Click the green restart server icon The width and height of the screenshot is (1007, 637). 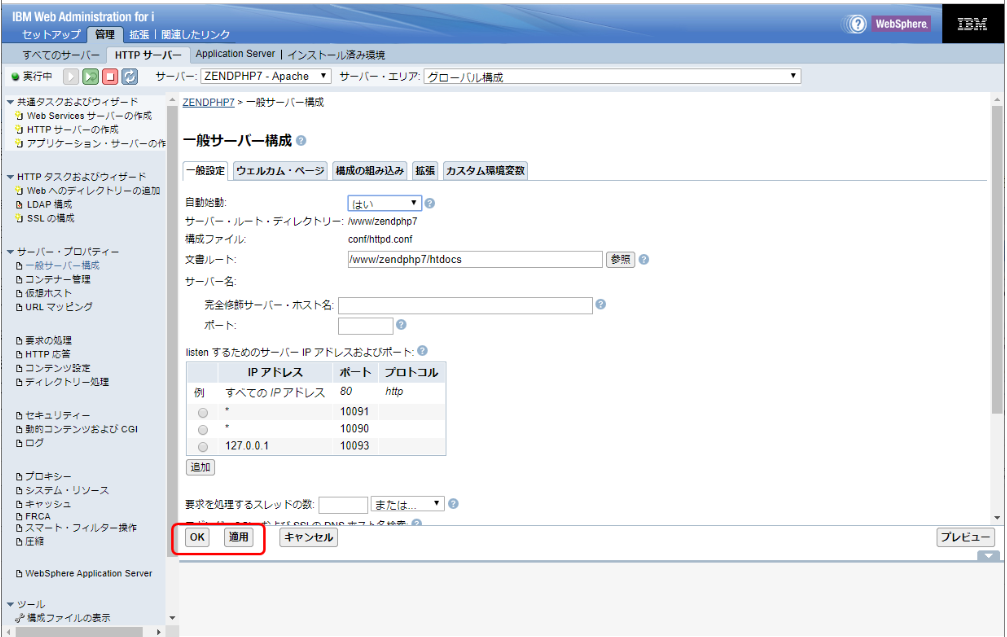click(x=91, y=76)
